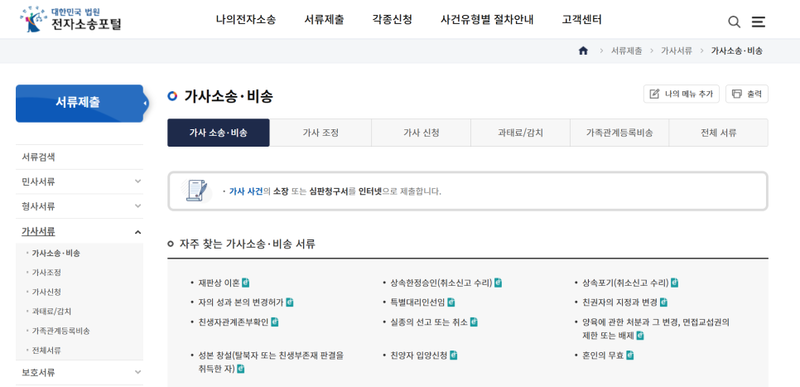Switch to the 가사 신청 tab
This screenshot has width=800, height=387.
click(x=421, y=133)
